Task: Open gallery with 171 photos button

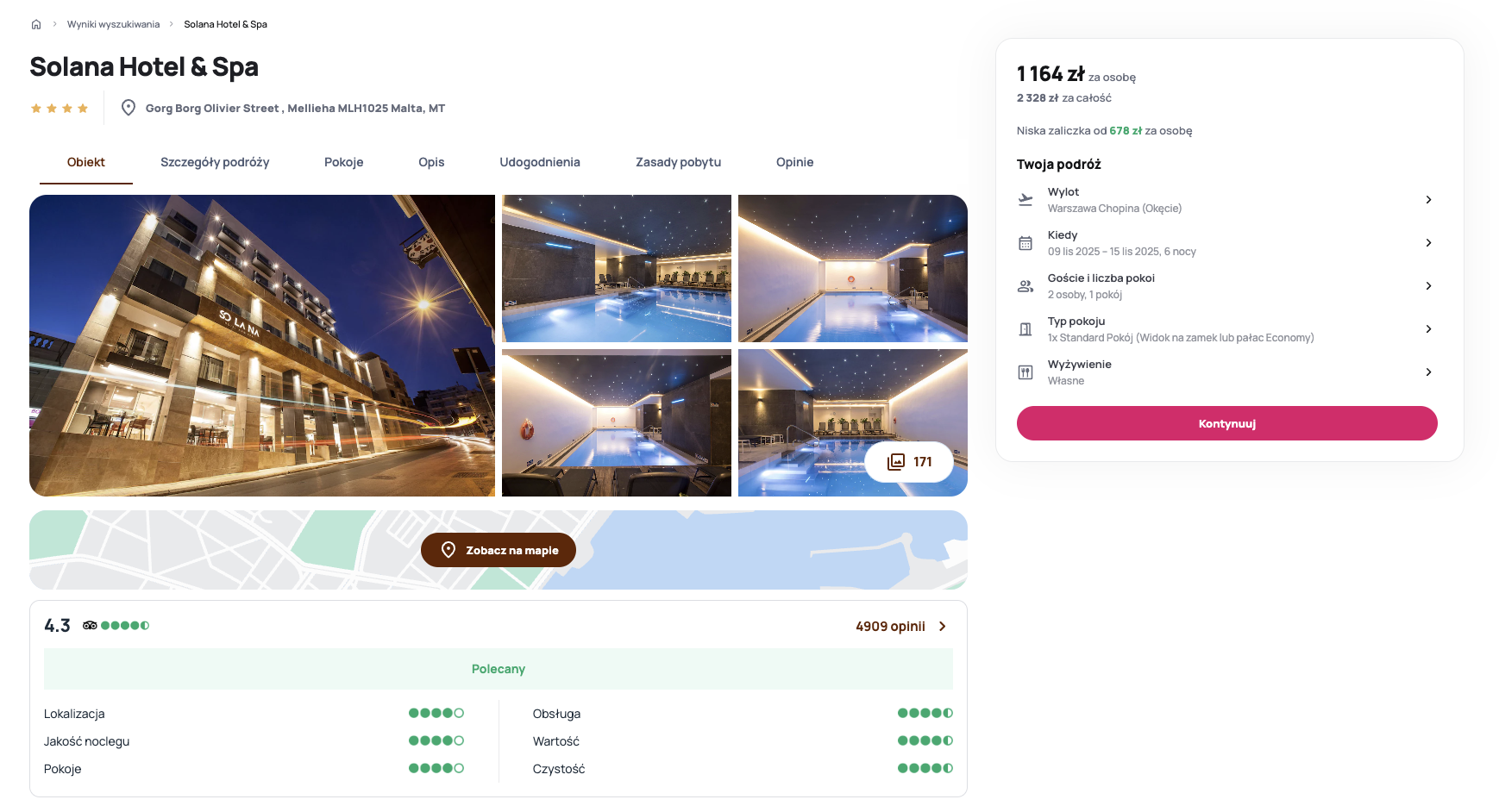Action: coord(909,462)
